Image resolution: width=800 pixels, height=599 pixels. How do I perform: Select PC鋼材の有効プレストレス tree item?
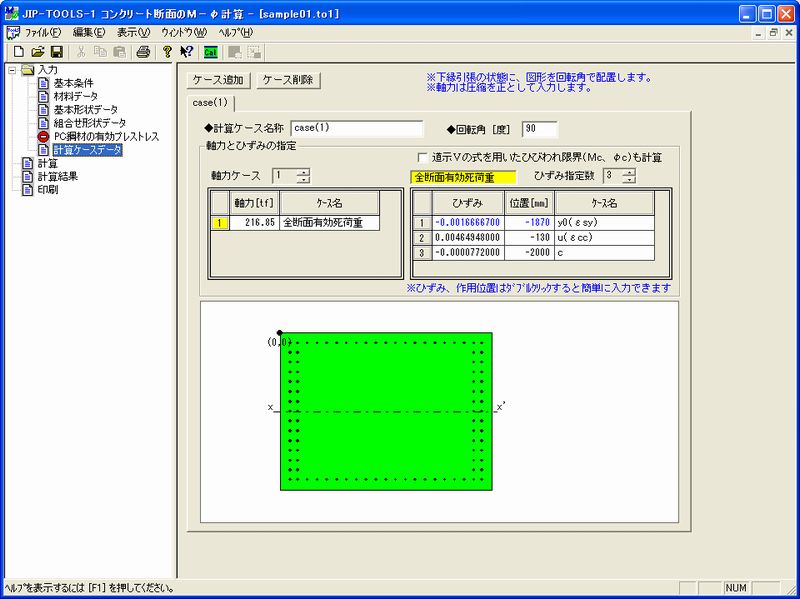(x=106, y=136)
